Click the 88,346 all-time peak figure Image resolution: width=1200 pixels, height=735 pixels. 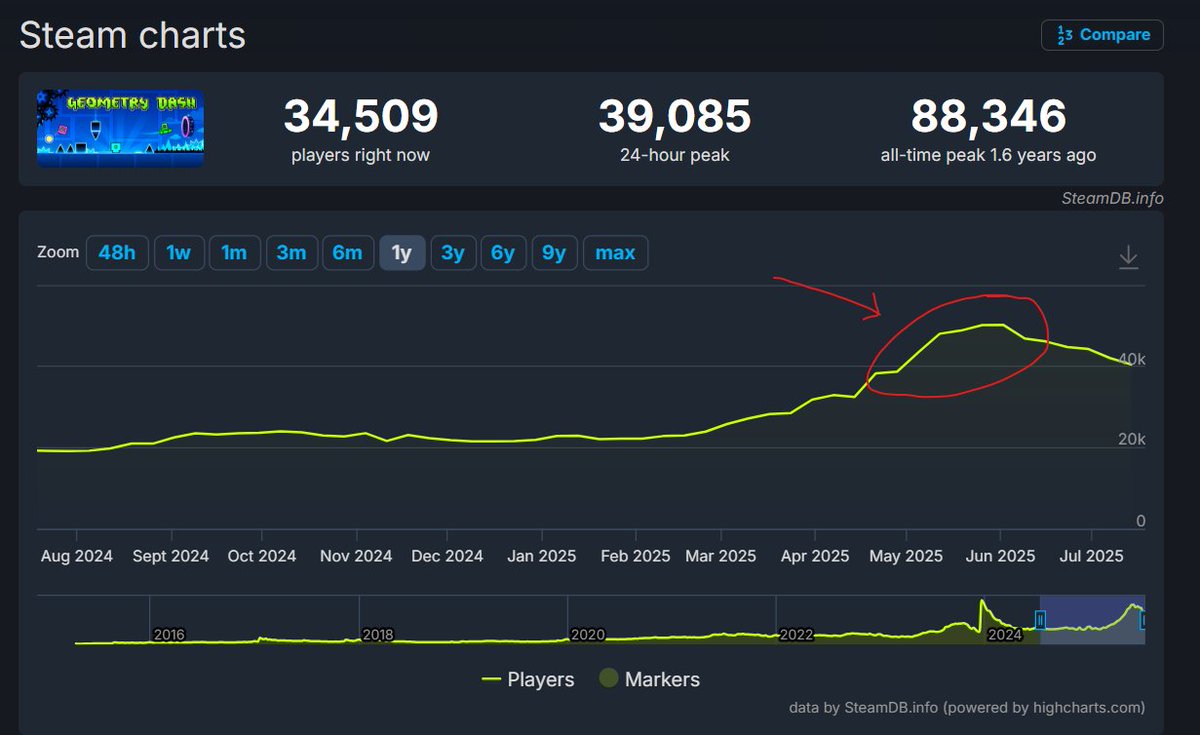pos(988,117)
